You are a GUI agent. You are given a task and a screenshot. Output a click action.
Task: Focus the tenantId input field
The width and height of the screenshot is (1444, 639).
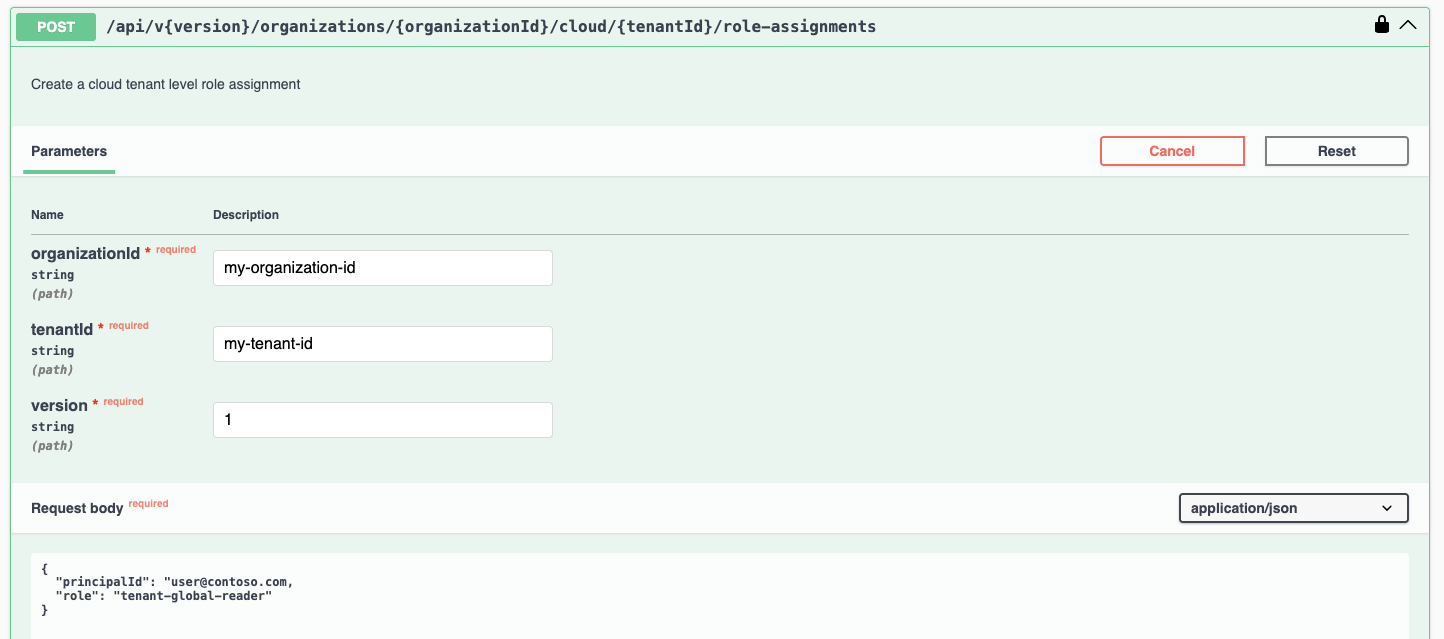tap(382, 344)
